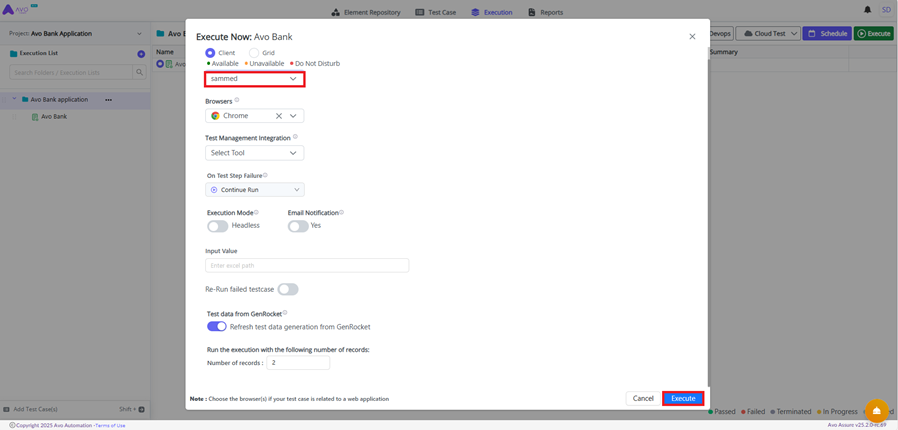This screenshot has width=898, height=430.
Task: Click the Schedule button
Action: [827, 34]
